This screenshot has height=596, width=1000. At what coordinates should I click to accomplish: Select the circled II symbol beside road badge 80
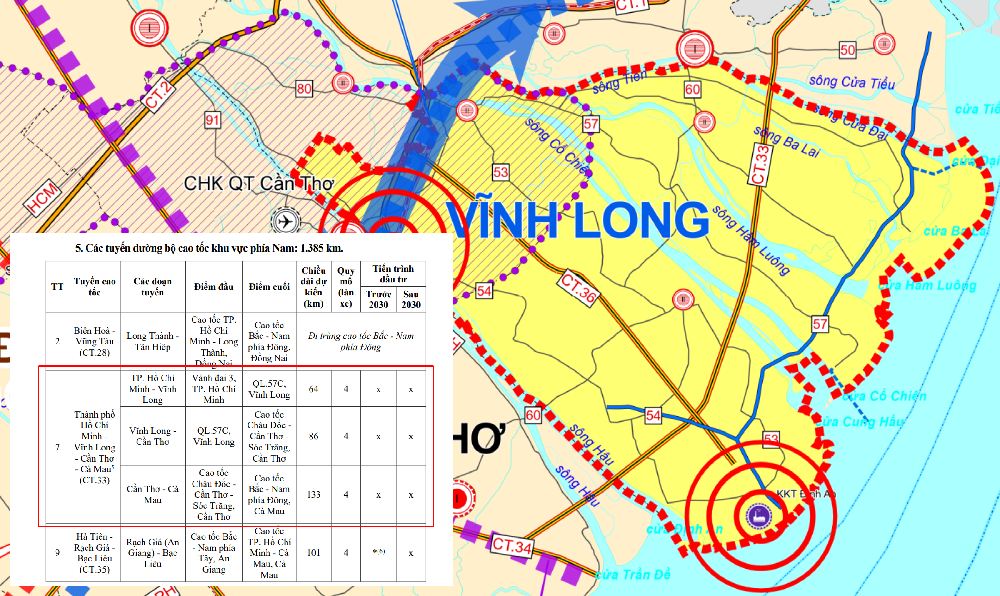tap(342, 83)
